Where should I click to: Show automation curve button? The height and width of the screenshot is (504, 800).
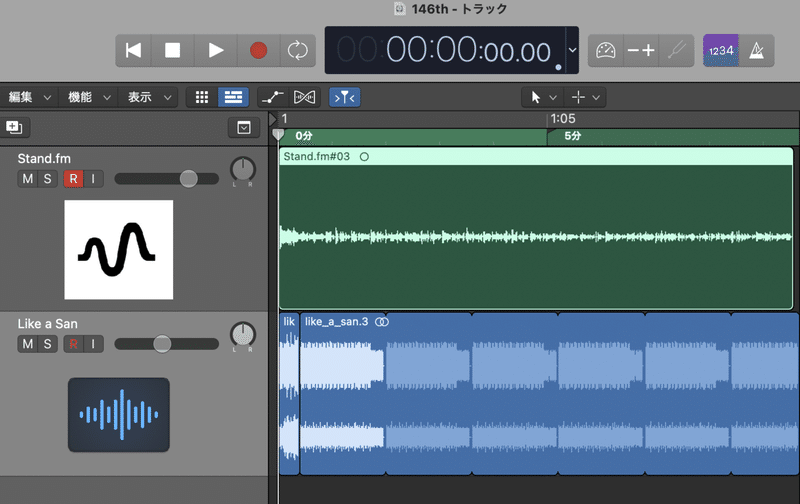[x=273, y=97]
